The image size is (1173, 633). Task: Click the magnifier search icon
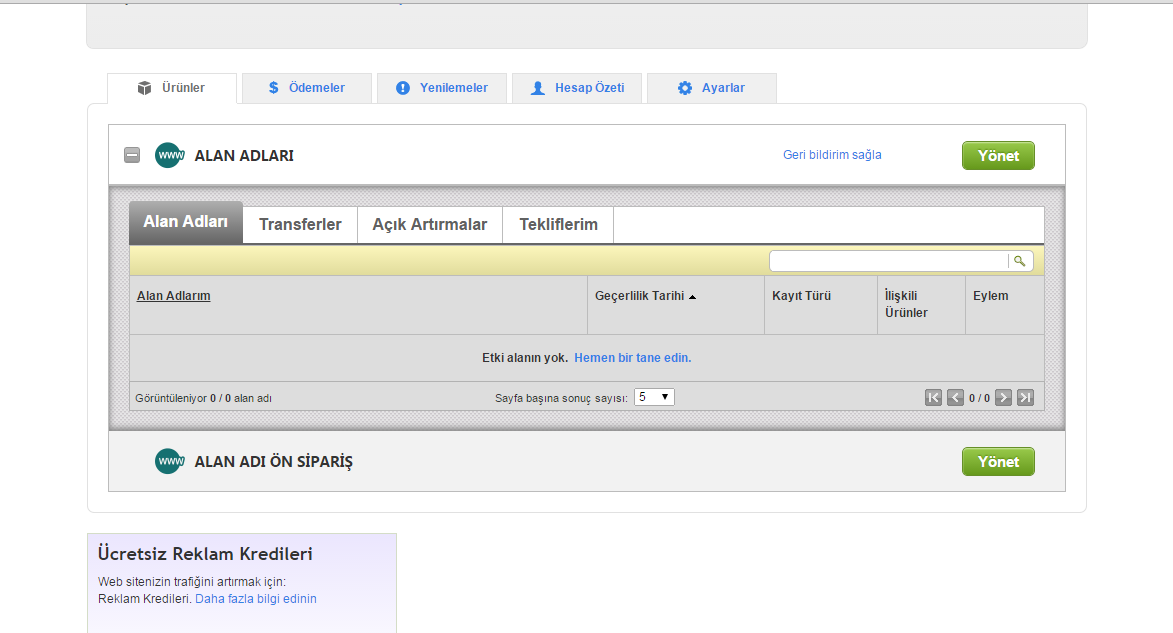(1020, 260)
